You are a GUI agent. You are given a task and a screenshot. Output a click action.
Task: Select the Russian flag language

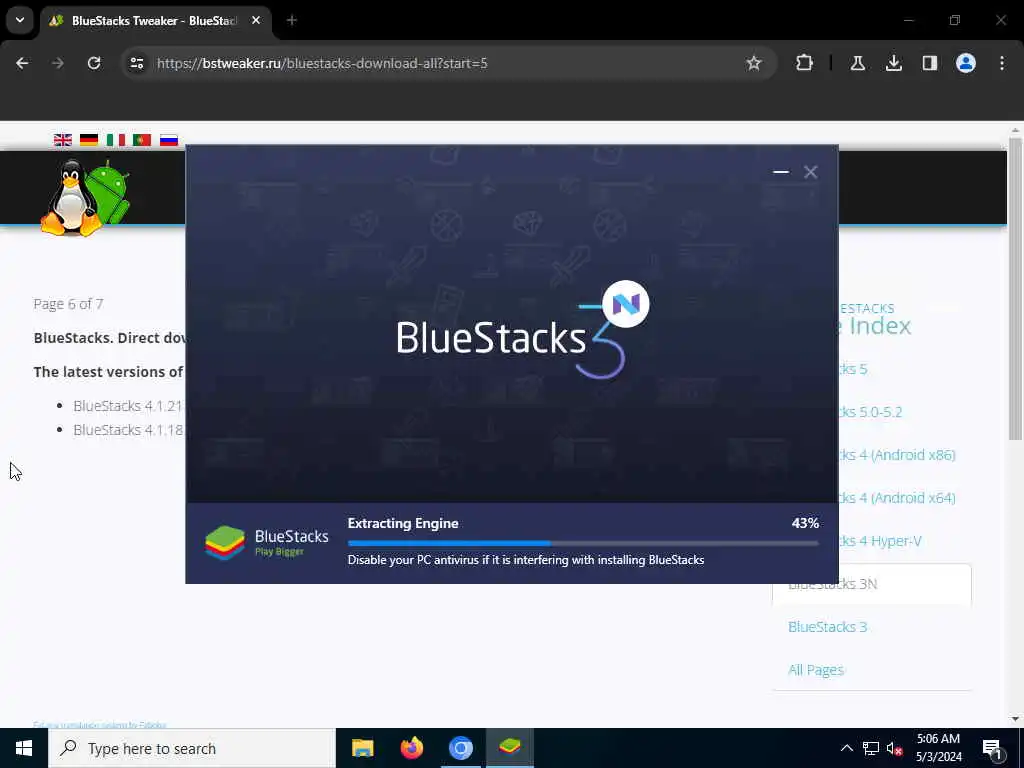(x=168, y=140)
